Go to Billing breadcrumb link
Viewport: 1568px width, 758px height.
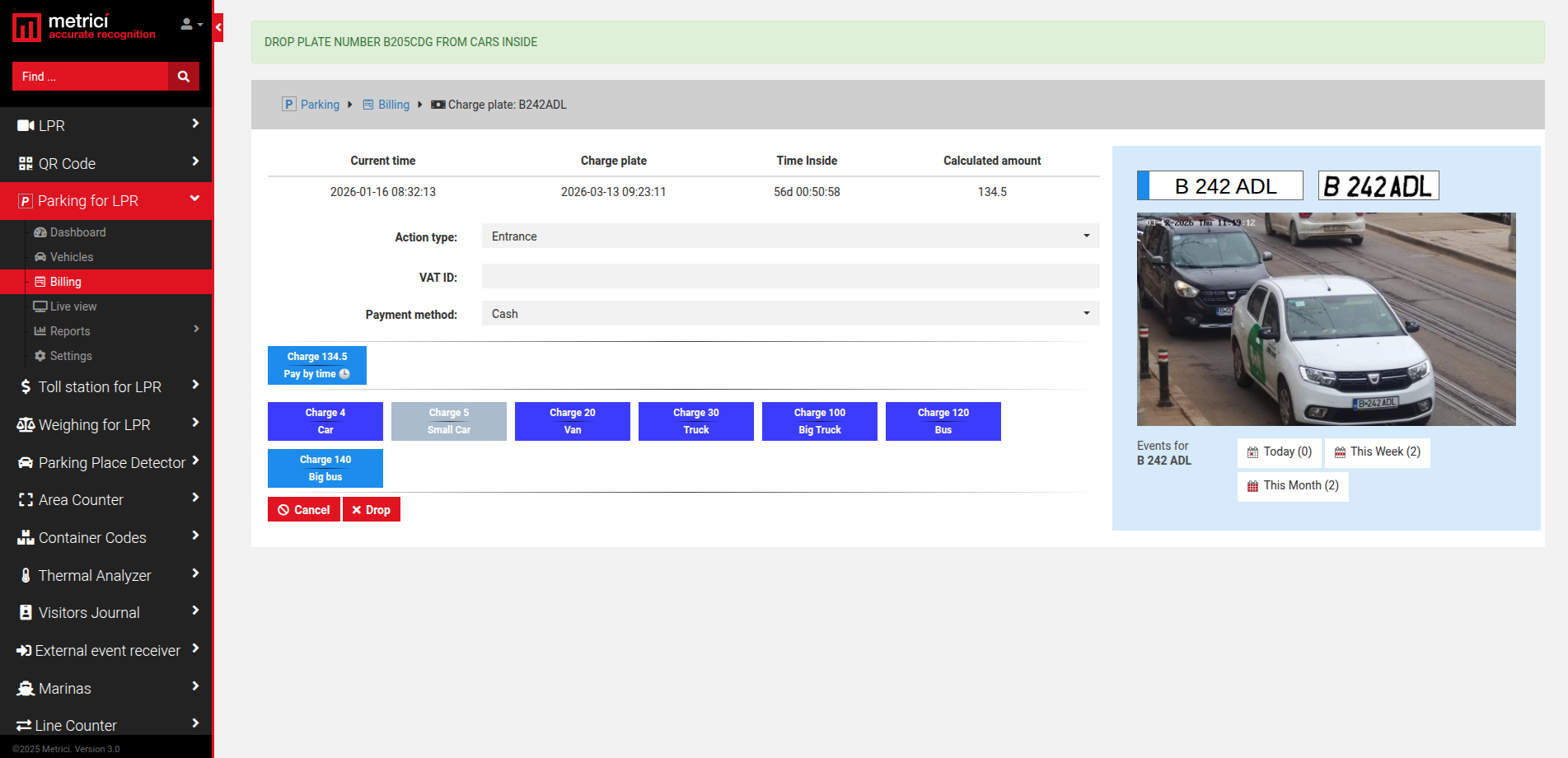pyautogui.click(x=393, y=105)
